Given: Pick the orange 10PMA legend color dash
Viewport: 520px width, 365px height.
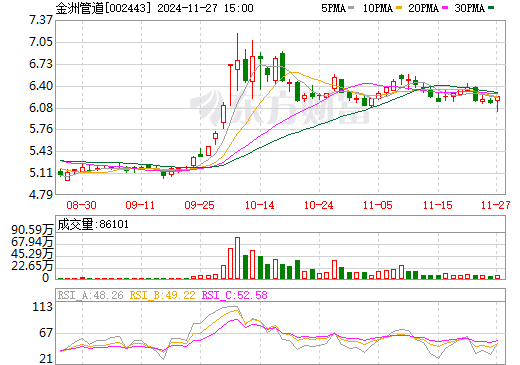Looking at the screenshot, I should [398, 8].
